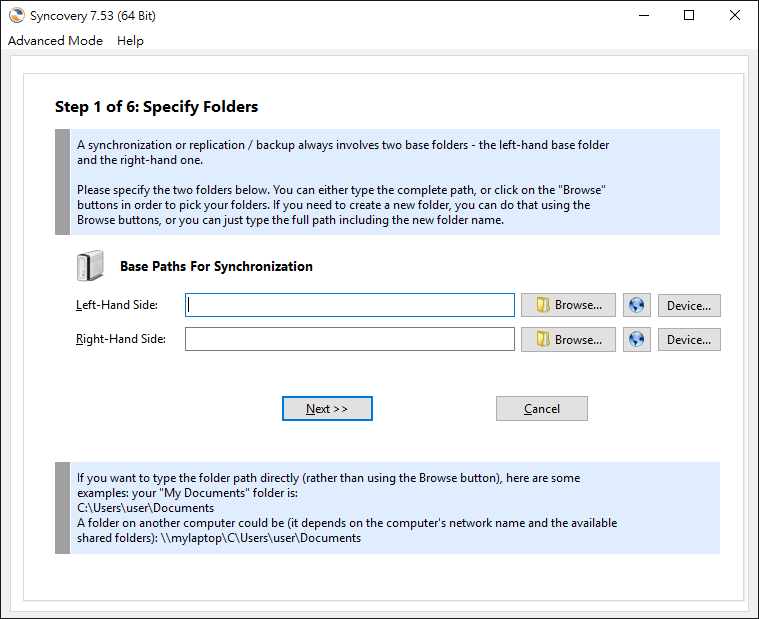Cancel the wizard
This screenshot has height=619, width=759.
(542, 409)
